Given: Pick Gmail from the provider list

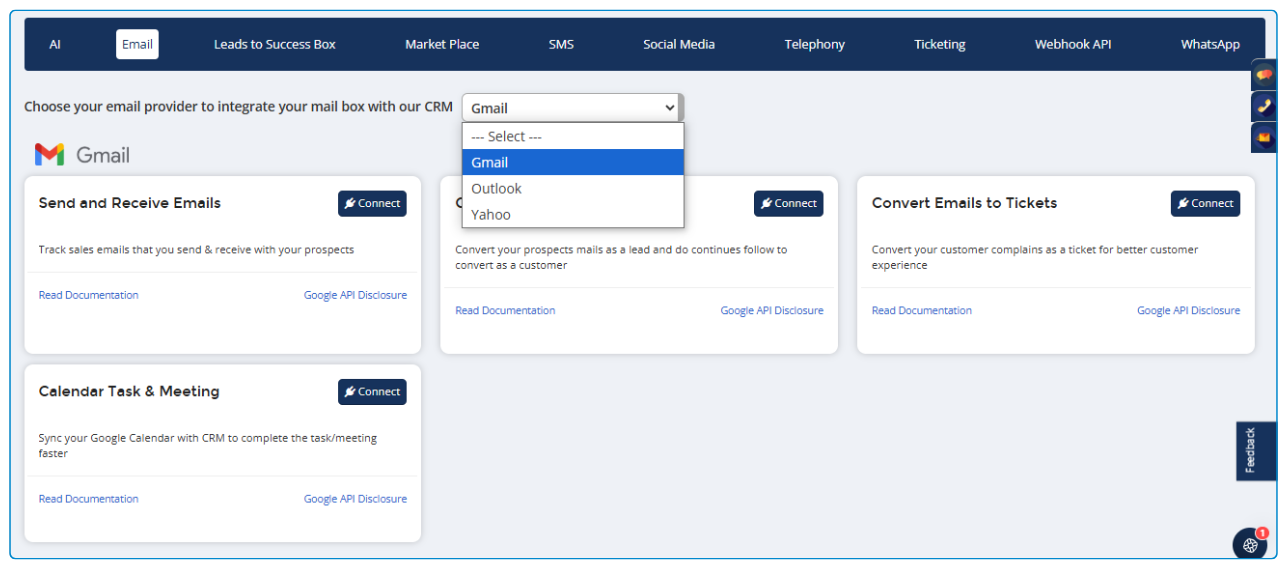Looking at the screenshot, I should 573,162.
